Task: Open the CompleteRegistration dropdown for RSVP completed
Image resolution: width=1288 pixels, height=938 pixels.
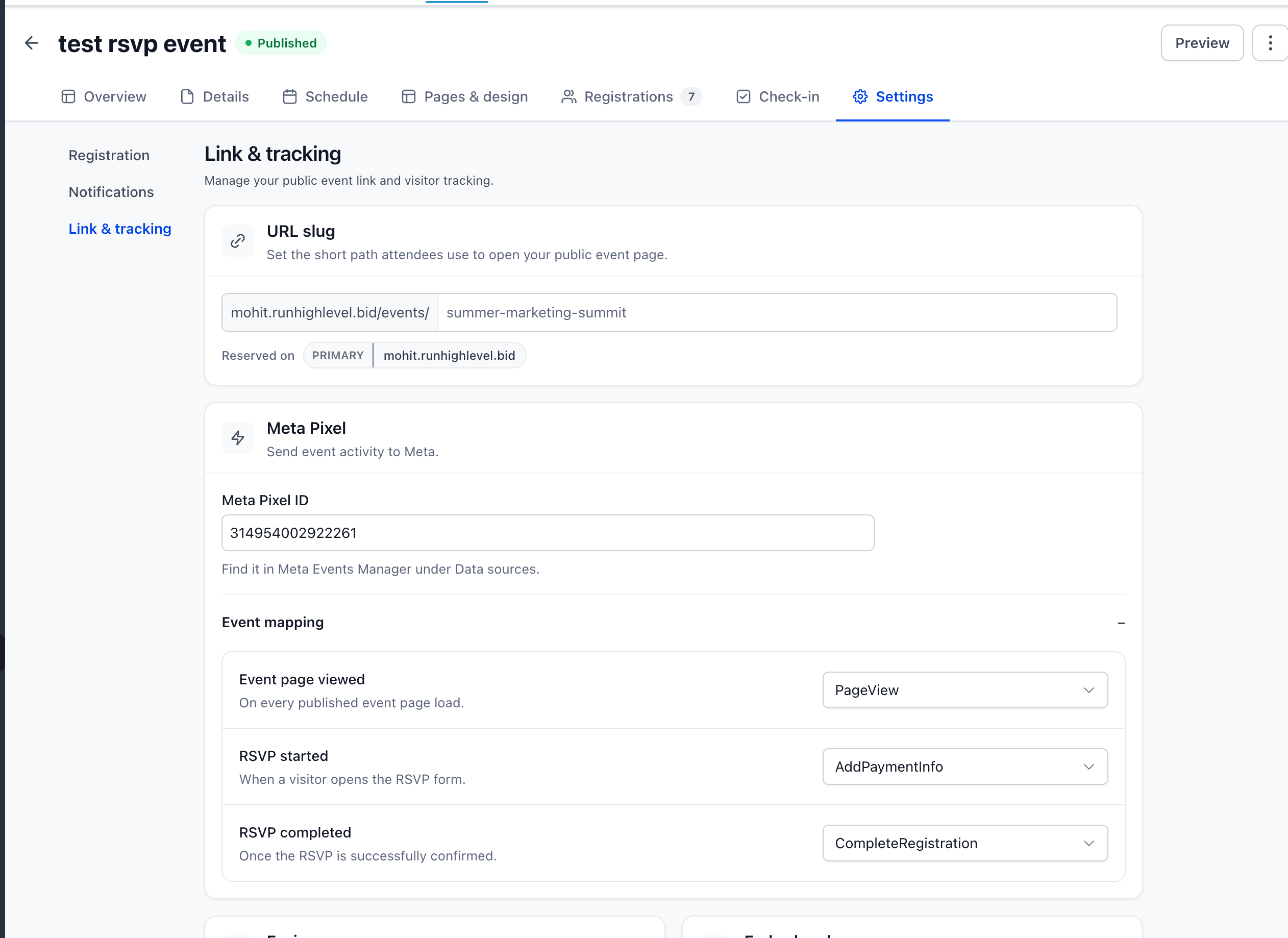Action: (x=965, y=843)
